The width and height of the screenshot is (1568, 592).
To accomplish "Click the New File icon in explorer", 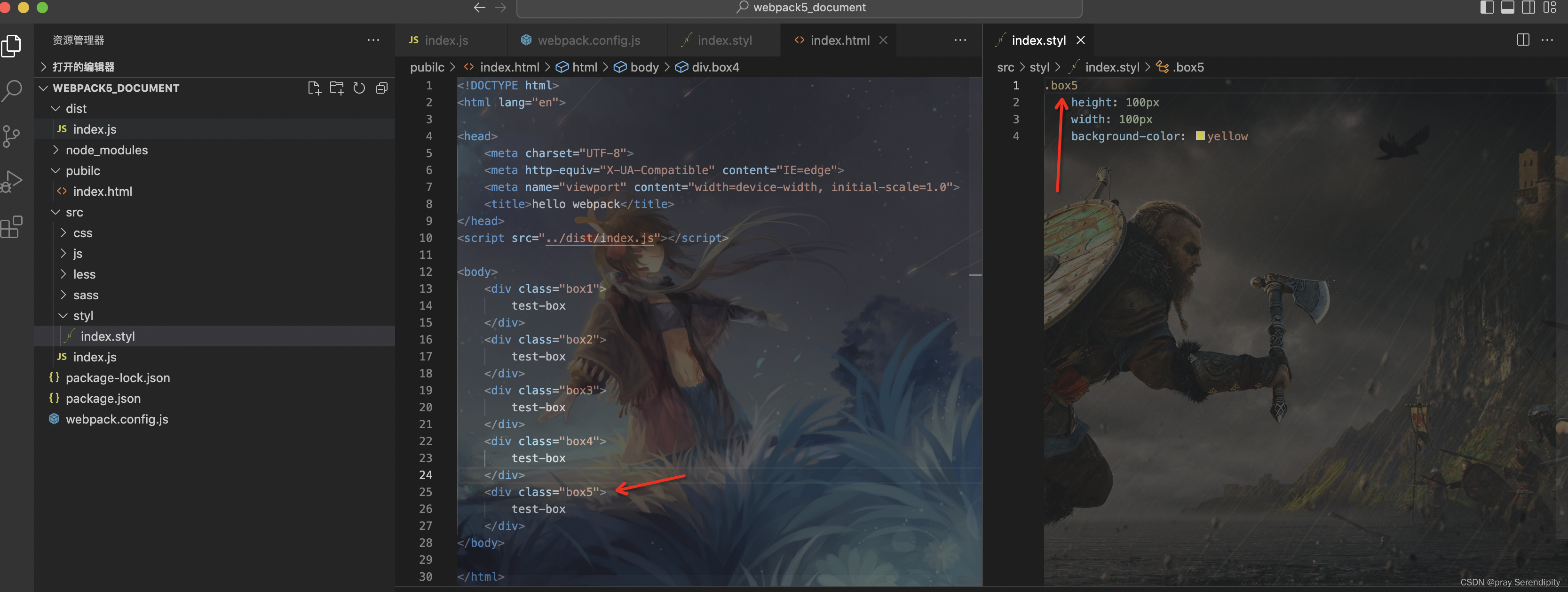I will coord(314,88).
